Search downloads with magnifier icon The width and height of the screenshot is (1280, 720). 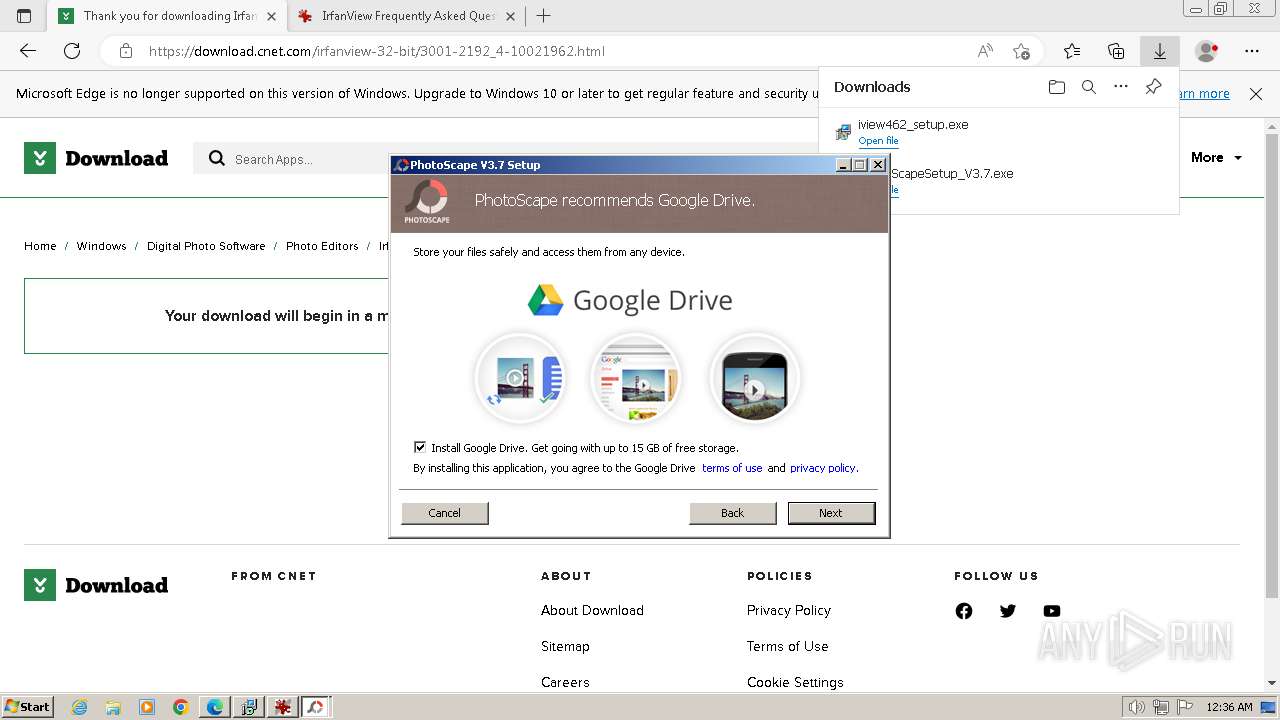tap(1089, 87)
